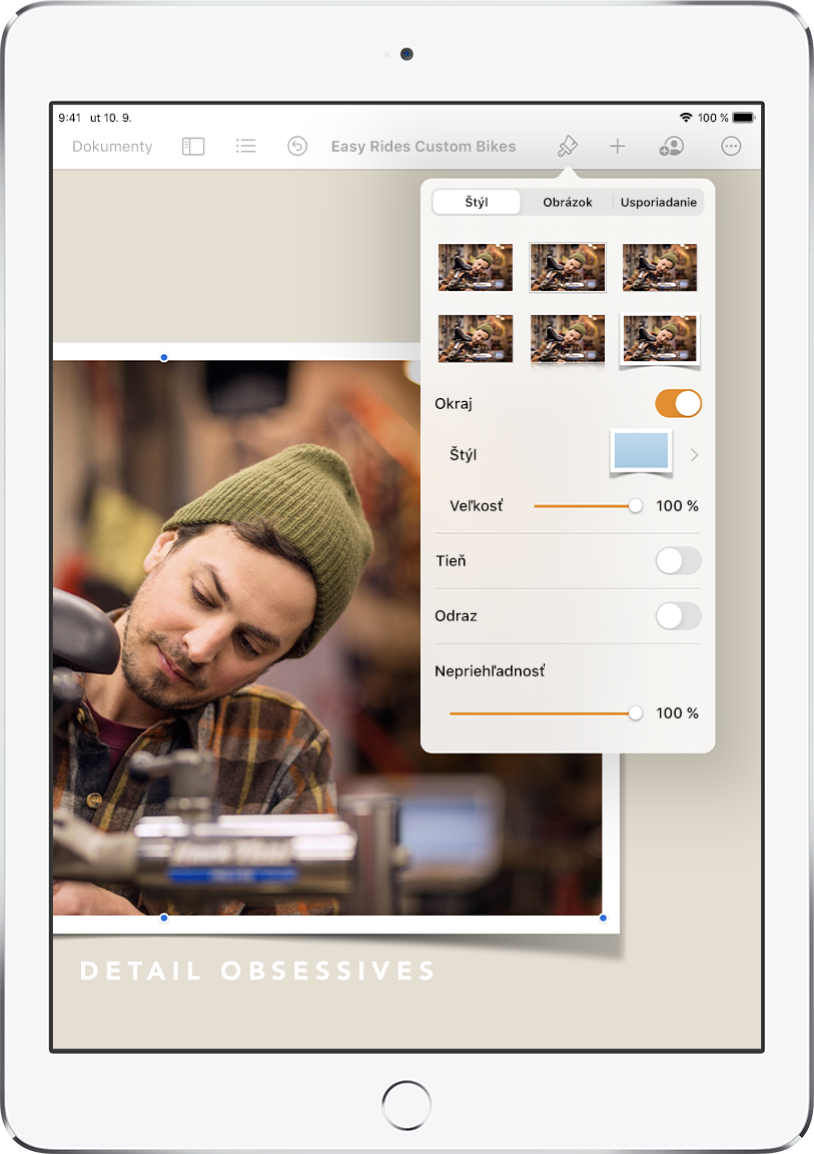The height and width of the screenshot is (1154, 814).
Task: Go back to Dokumenty
Action: [112, 146]
